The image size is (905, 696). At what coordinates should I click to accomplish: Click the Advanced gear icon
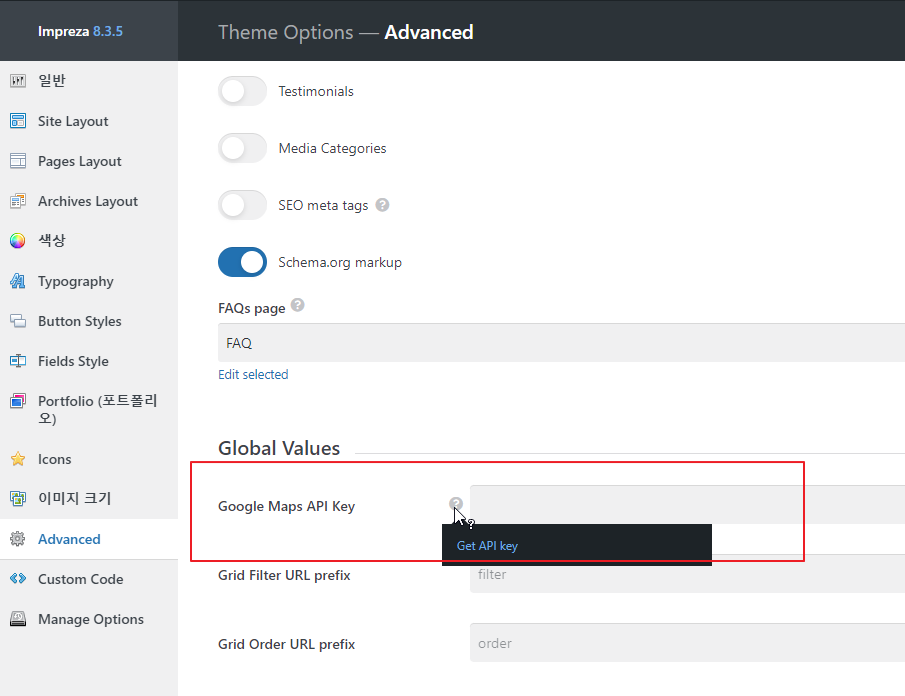[x=18, y=539]
